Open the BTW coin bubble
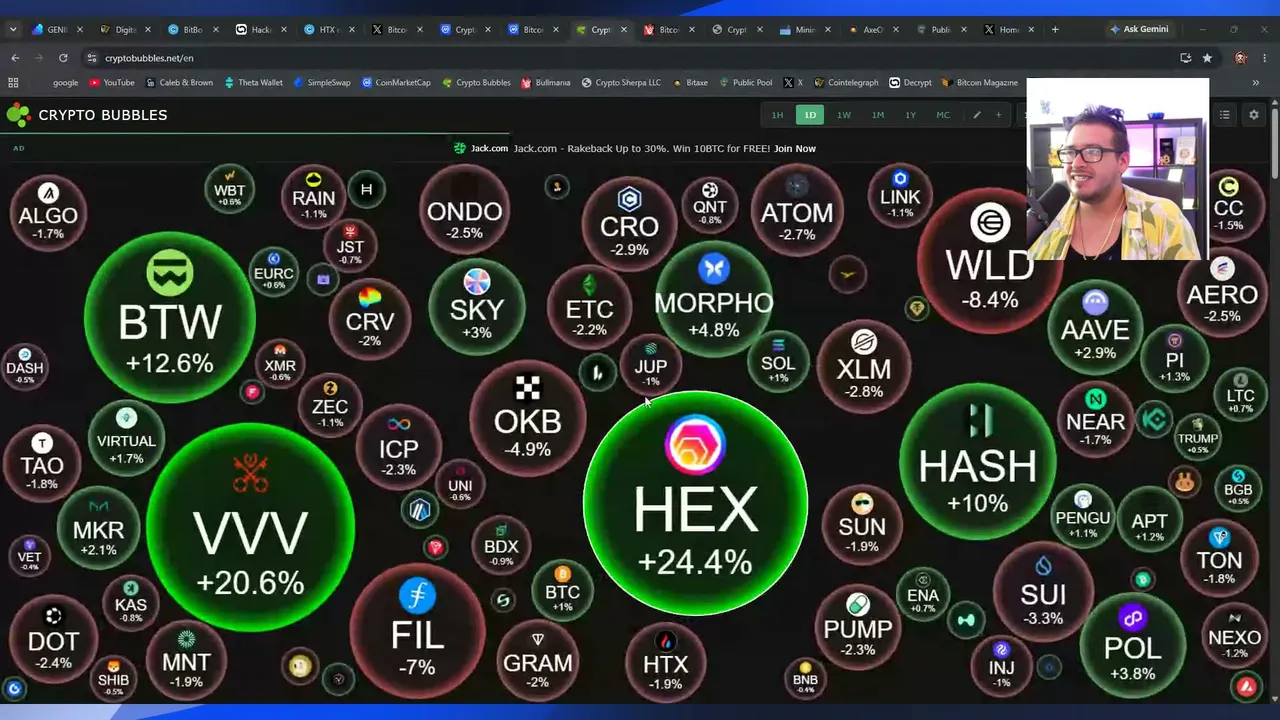This screenshot has width=1280, height=720. 169,319
